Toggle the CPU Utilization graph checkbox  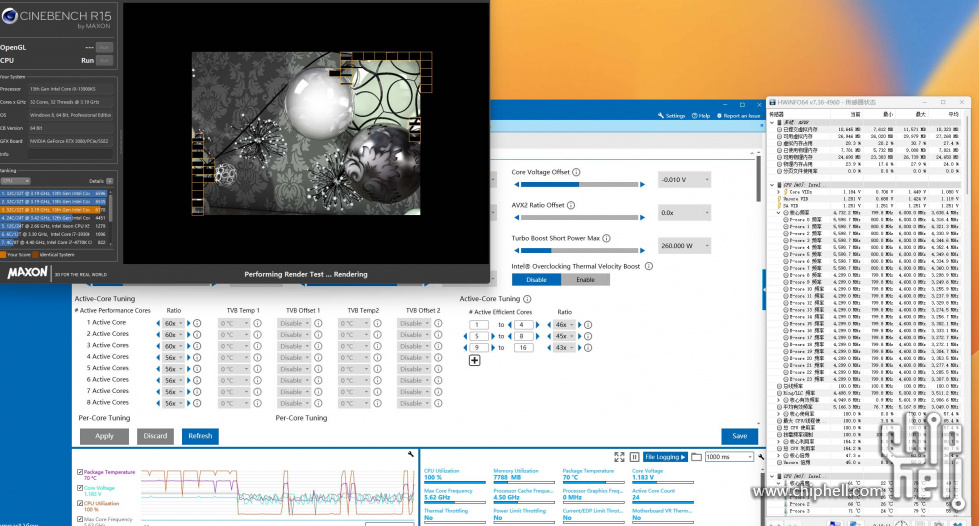[x=80, y=503]
